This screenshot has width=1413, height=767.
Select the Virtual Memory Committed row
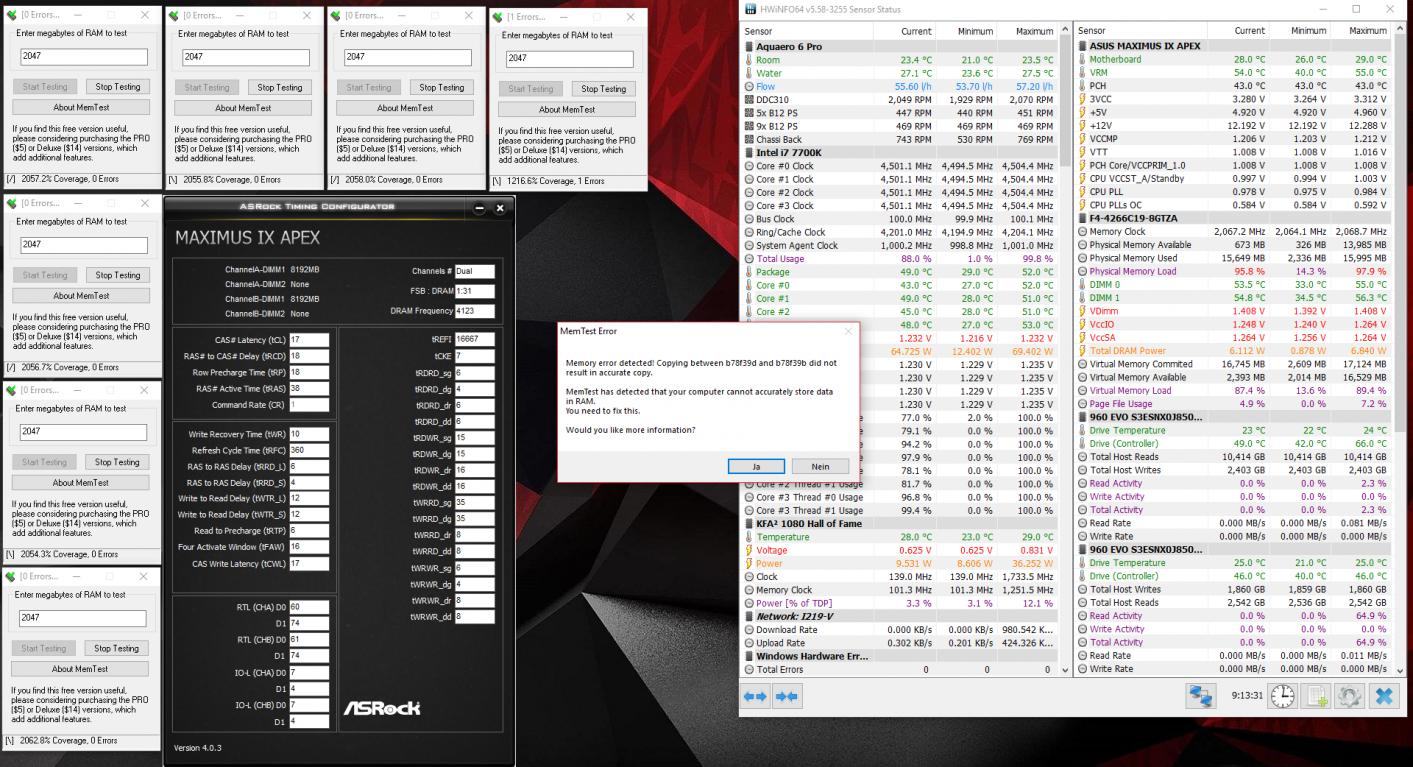coord(1233,364)
